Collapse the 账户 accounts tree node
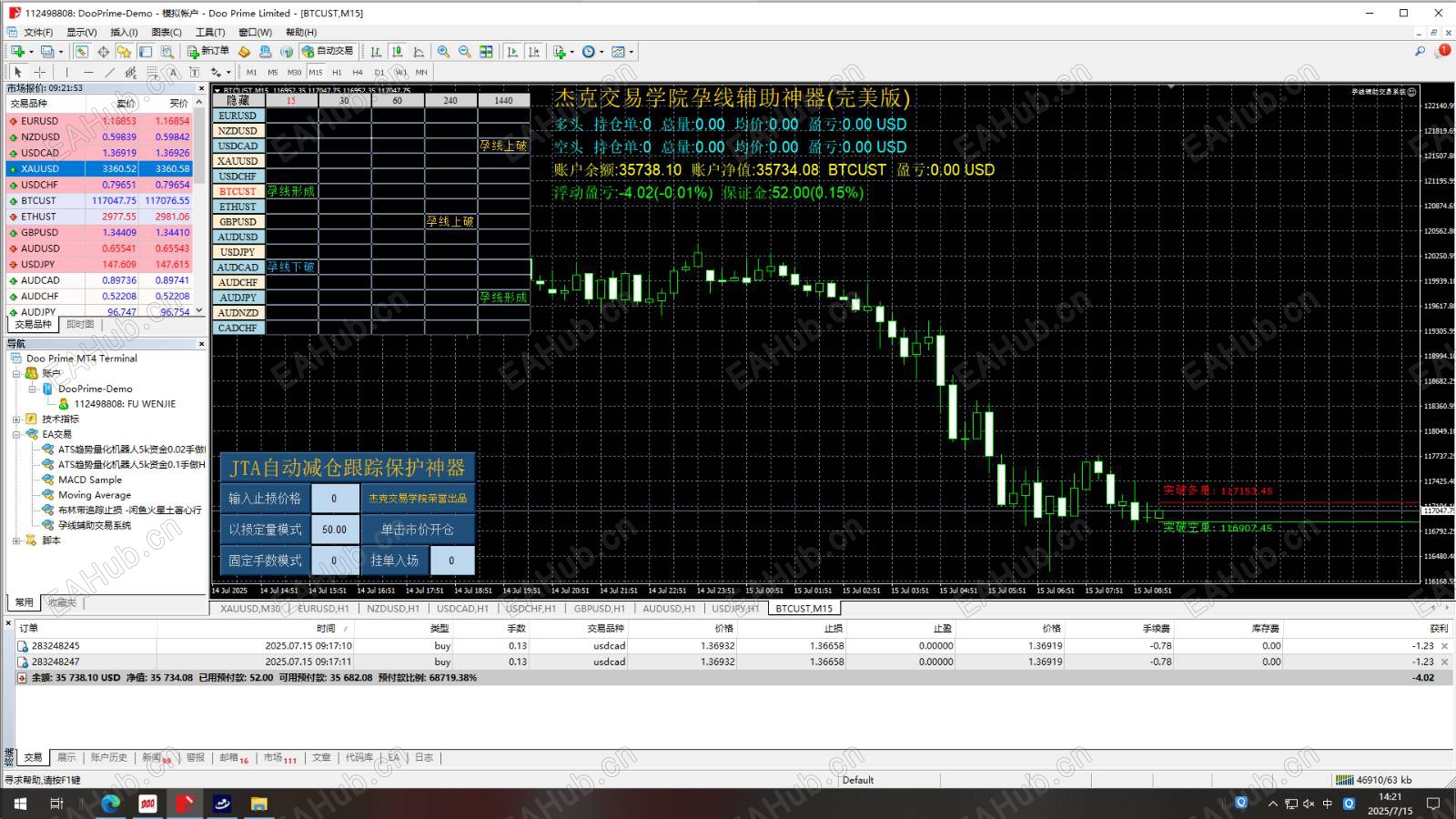Viewport: 1456px width, 819px height. point(16,373)
